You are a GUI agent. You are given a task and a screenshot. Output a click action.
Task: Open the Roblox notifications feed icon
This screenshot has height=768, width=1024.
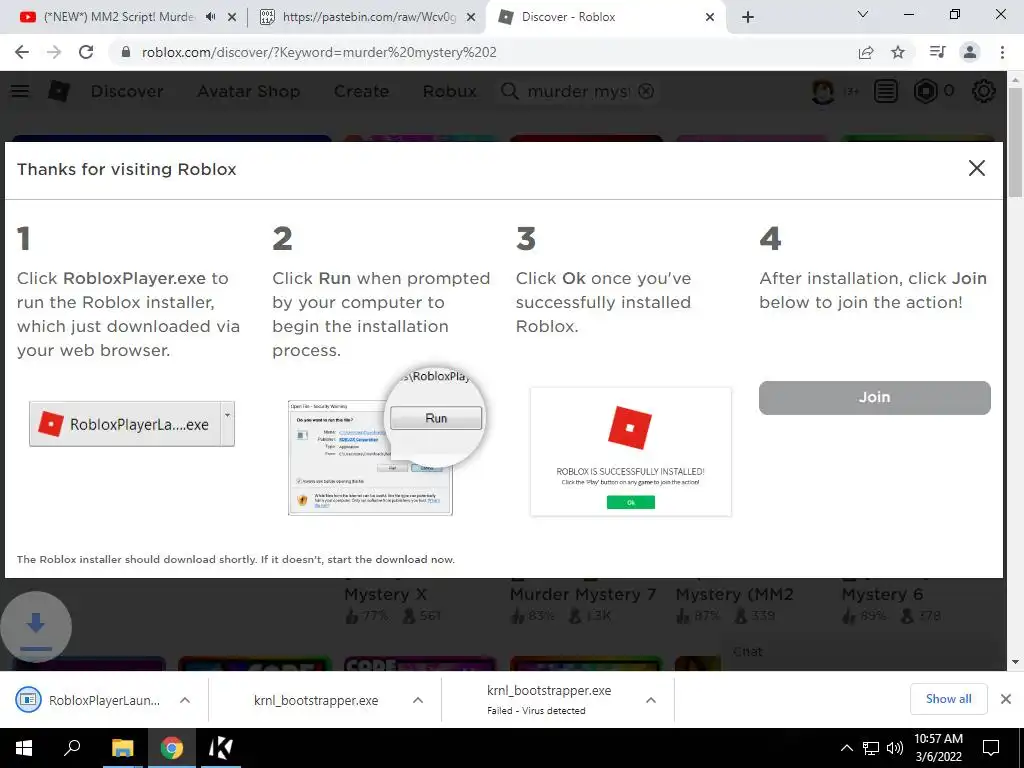[x=886, y=91]
